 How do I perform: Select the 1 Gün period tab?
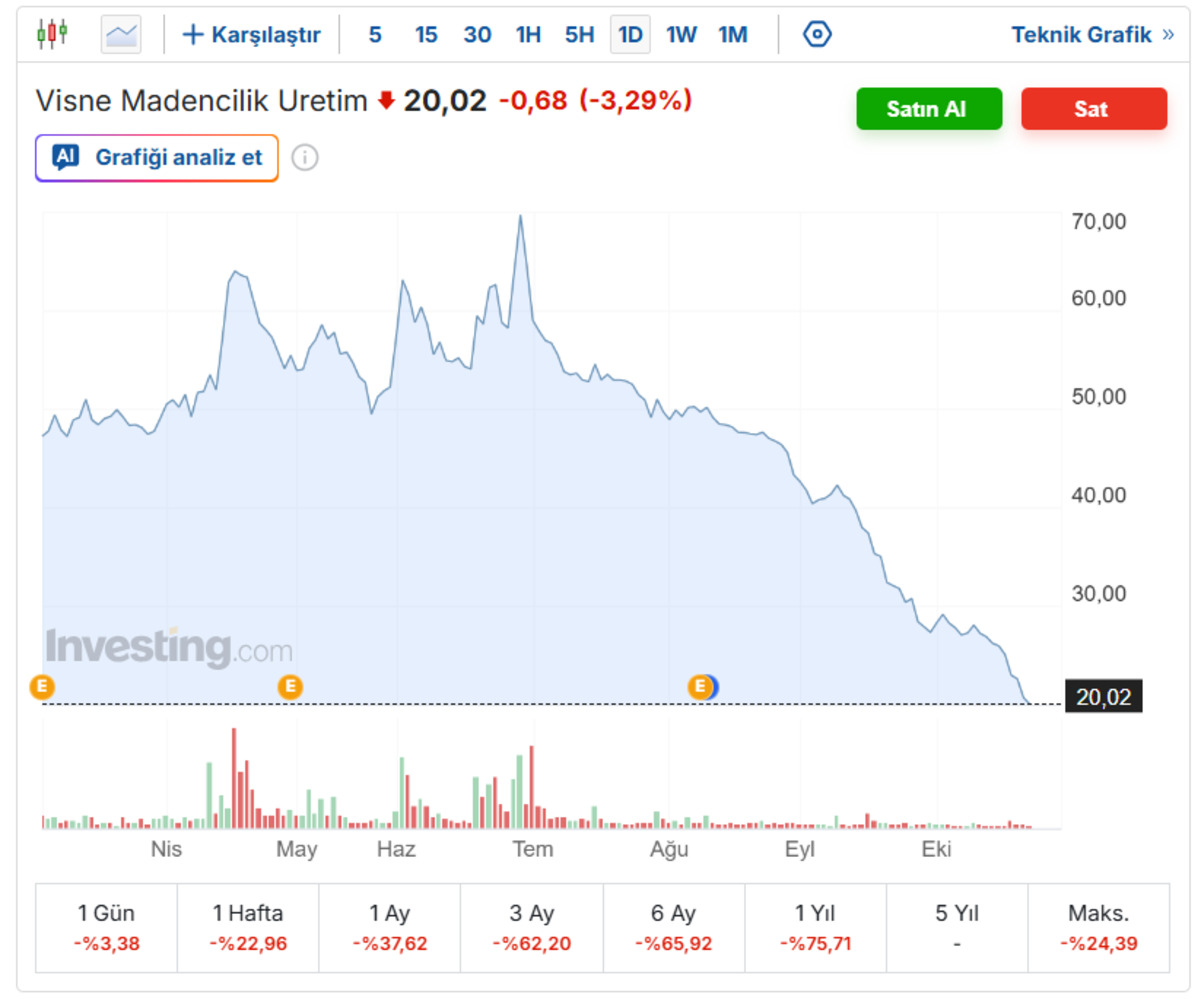pyautogui.click(x=106, y=927)
